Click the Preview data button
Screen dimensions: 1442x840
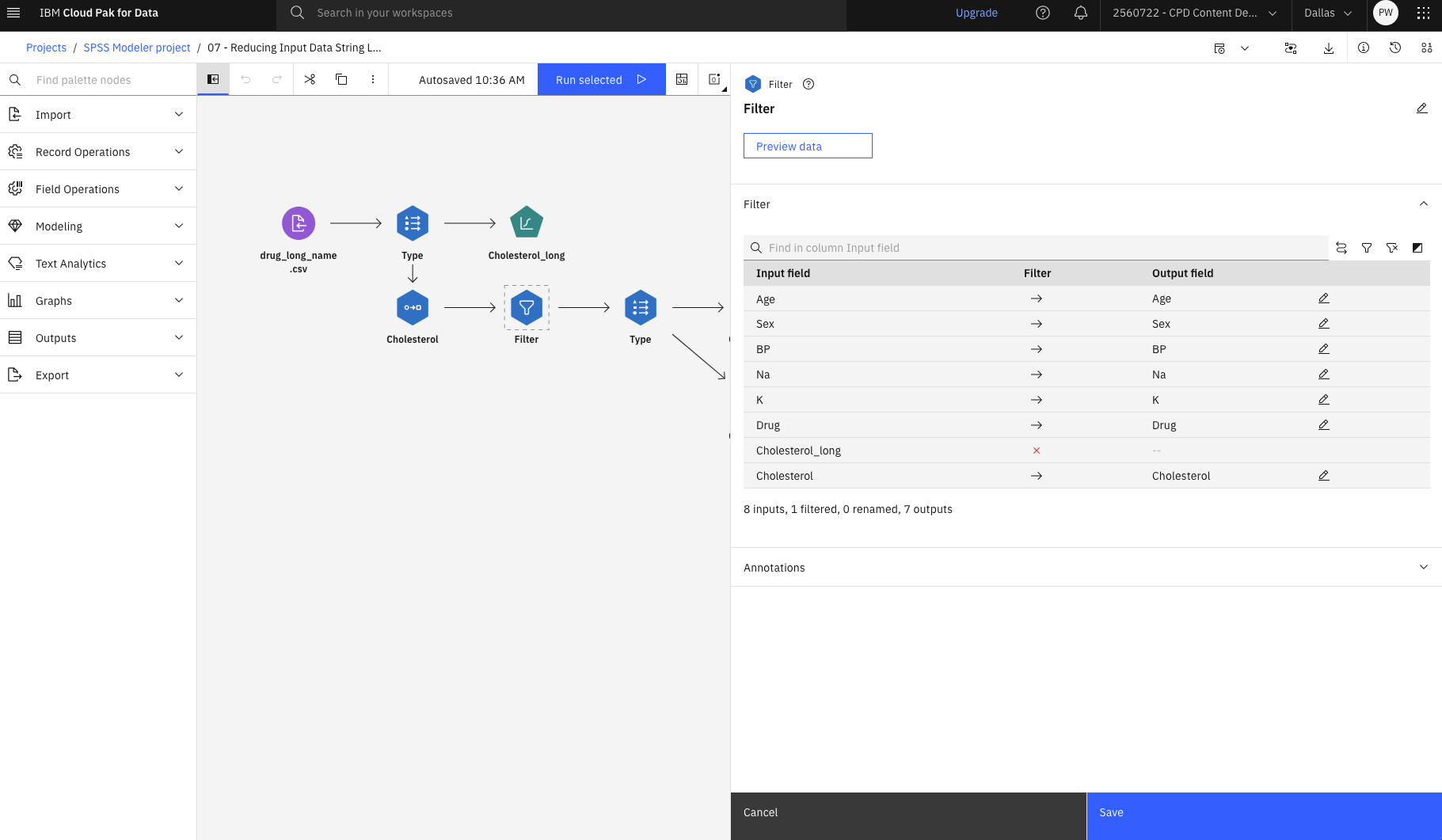click(x=808, y=146)
